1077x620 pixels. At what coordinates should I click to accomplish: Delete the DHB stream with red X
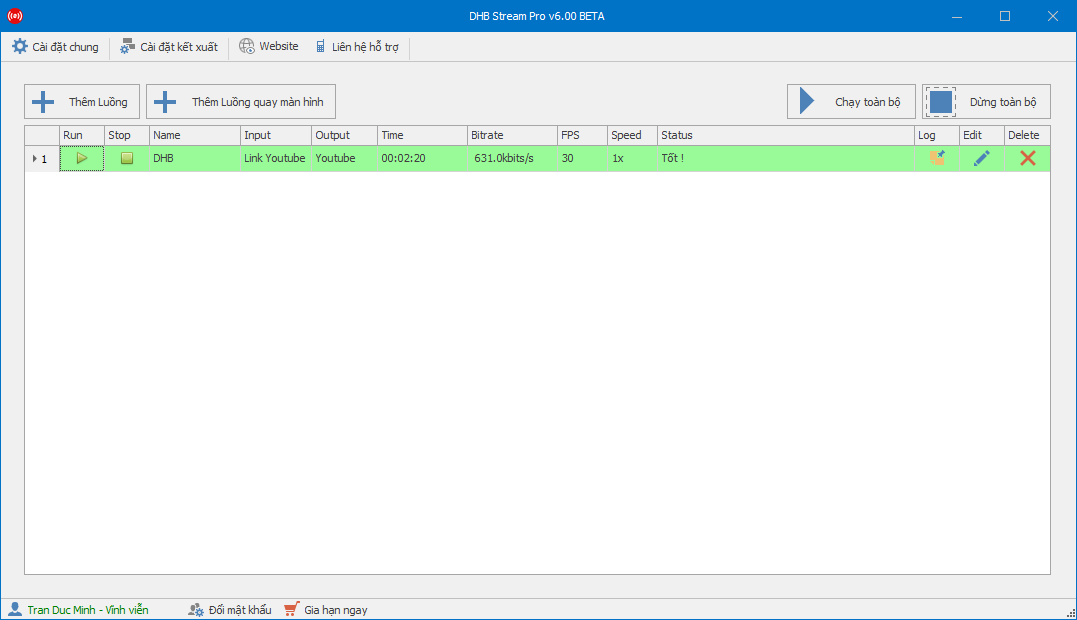tap(1028, 158)
